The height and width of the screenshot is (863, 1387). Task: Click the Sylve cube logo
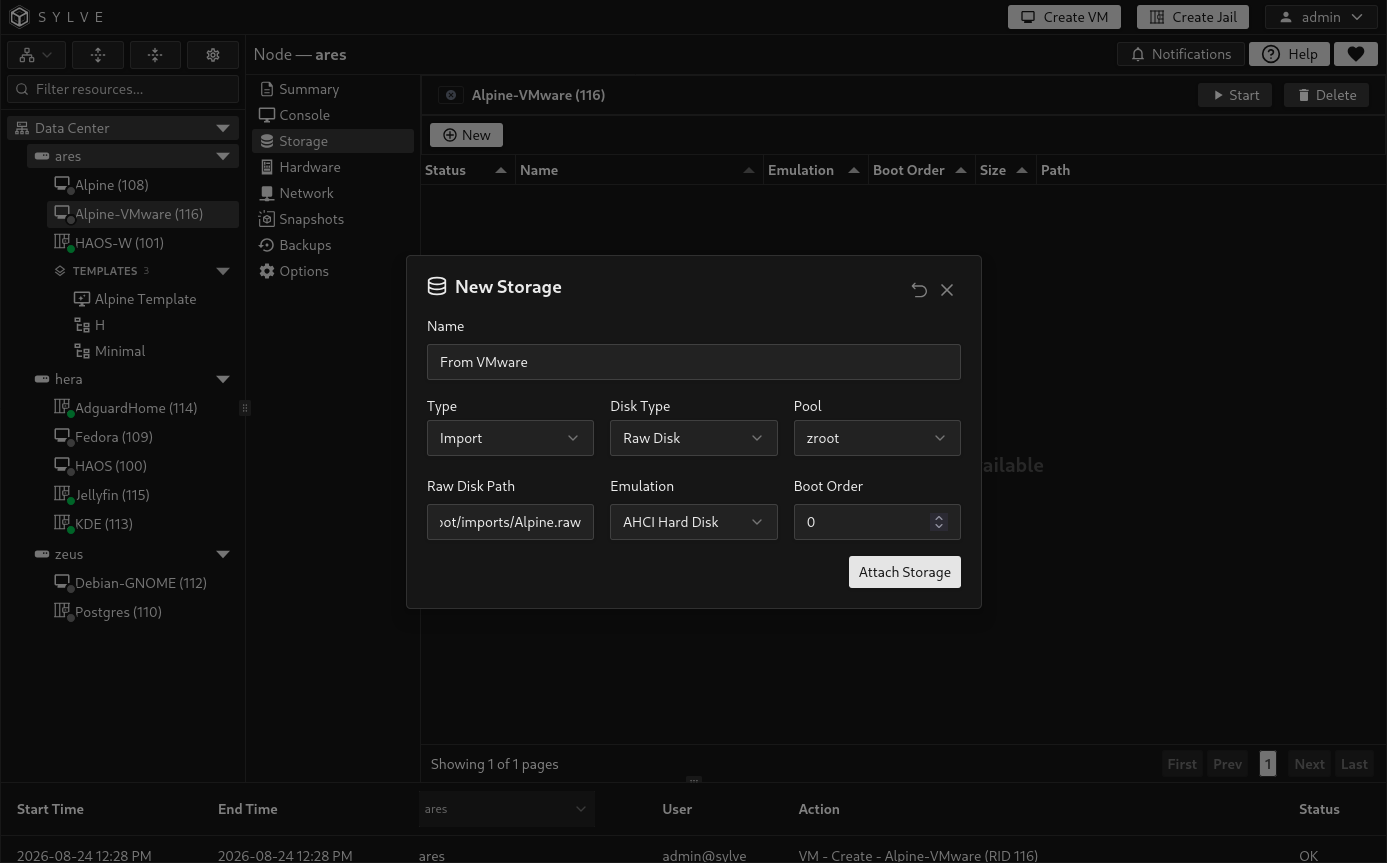tap(19, 17)
